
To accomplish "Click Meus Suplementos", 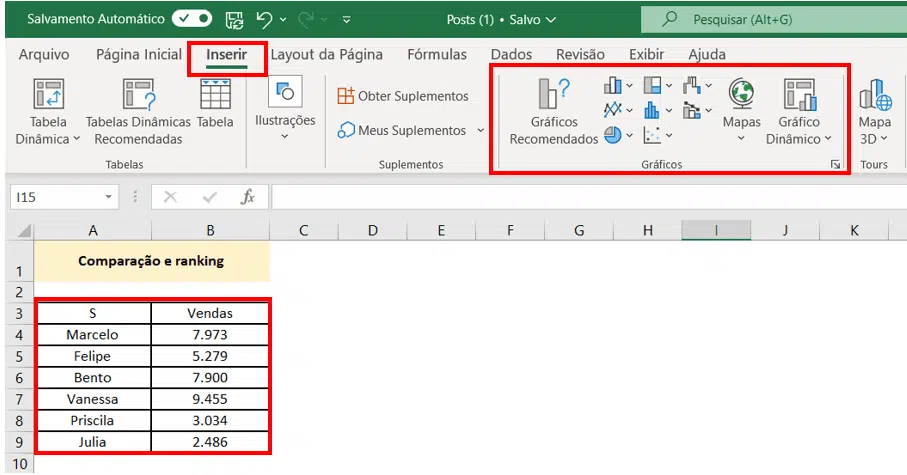I will [402, 131].
